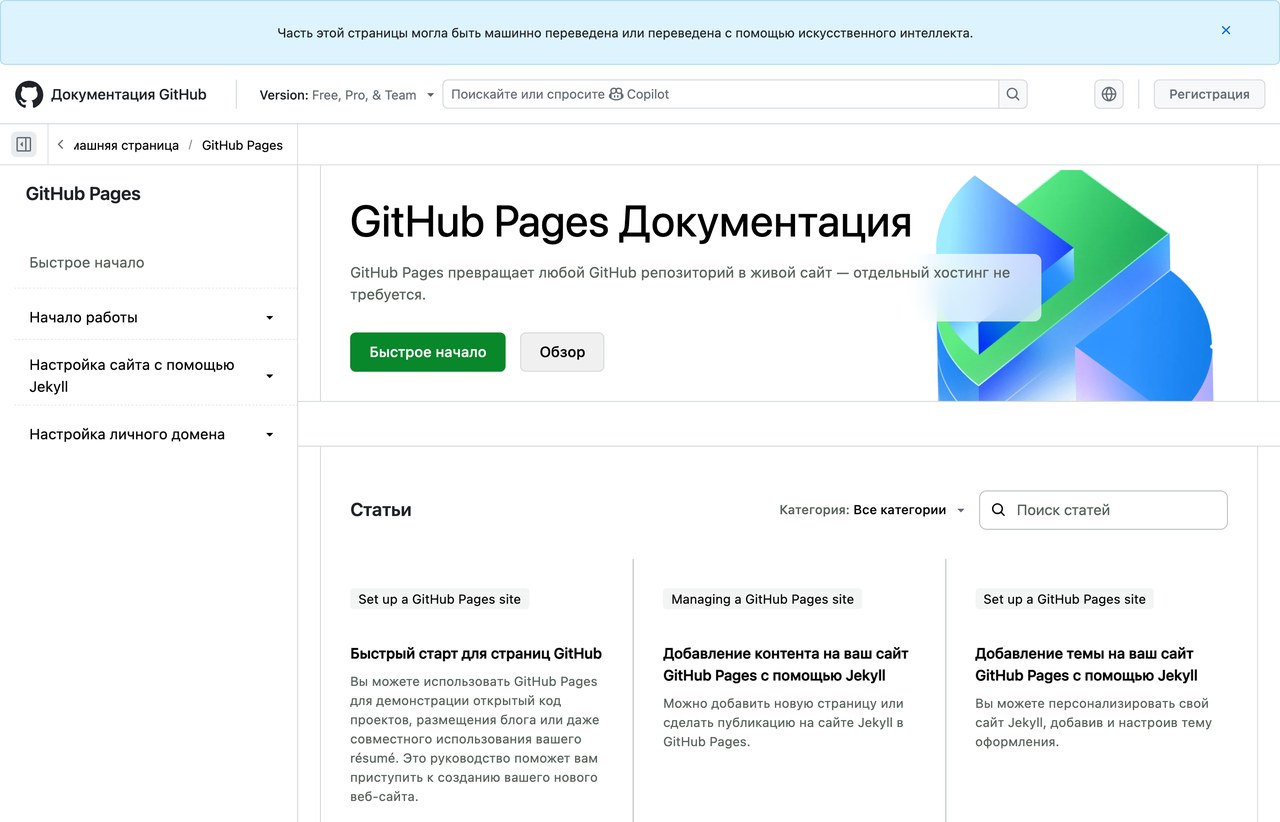This screenshot has width=1280, height=822.
Task: Click the Managing a GitHub Pages site tag
Action: (x=762, y=599)
